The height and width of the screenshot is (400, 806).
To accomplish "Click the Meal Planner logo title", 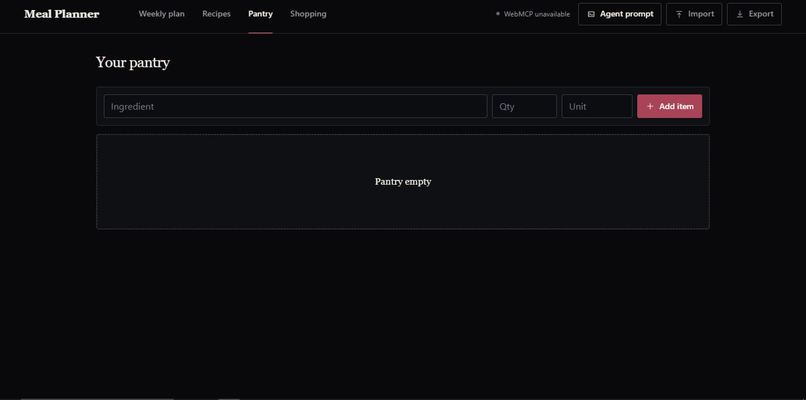I will click(x=62, y=14).
